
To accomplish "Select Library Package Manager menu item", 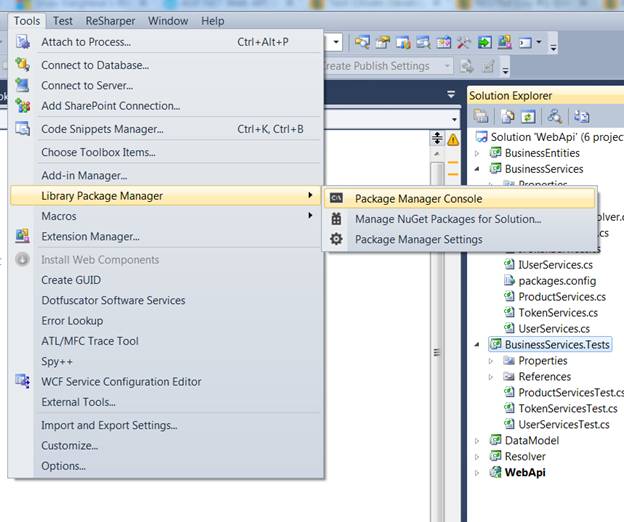I will 165,196.
